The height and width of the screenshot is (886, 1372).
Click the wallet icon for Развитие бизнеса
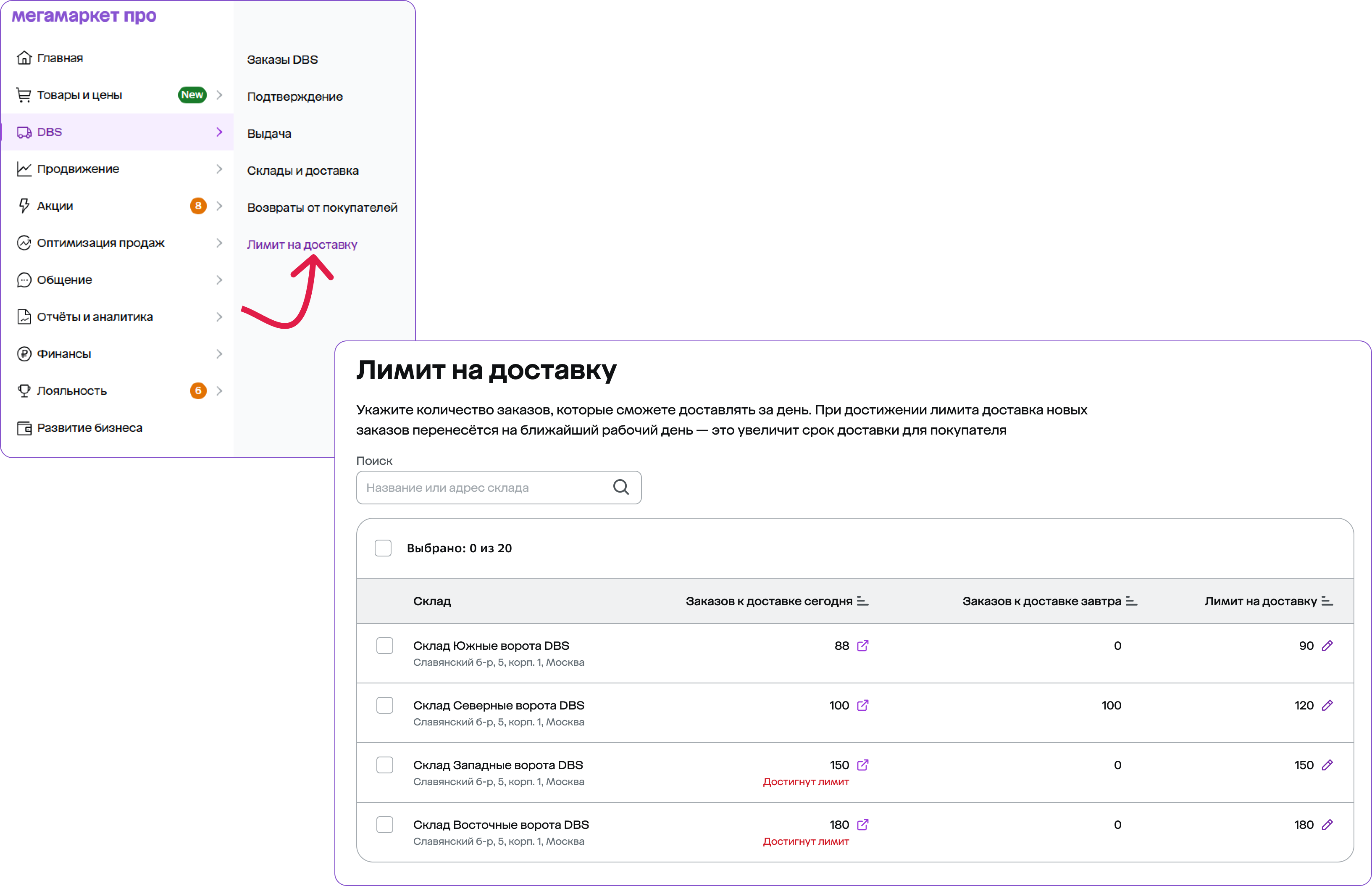coord(24,428)
